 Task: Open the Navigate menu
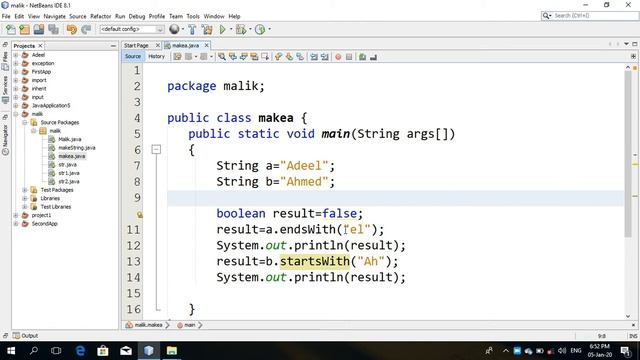(x=54, y=16)
